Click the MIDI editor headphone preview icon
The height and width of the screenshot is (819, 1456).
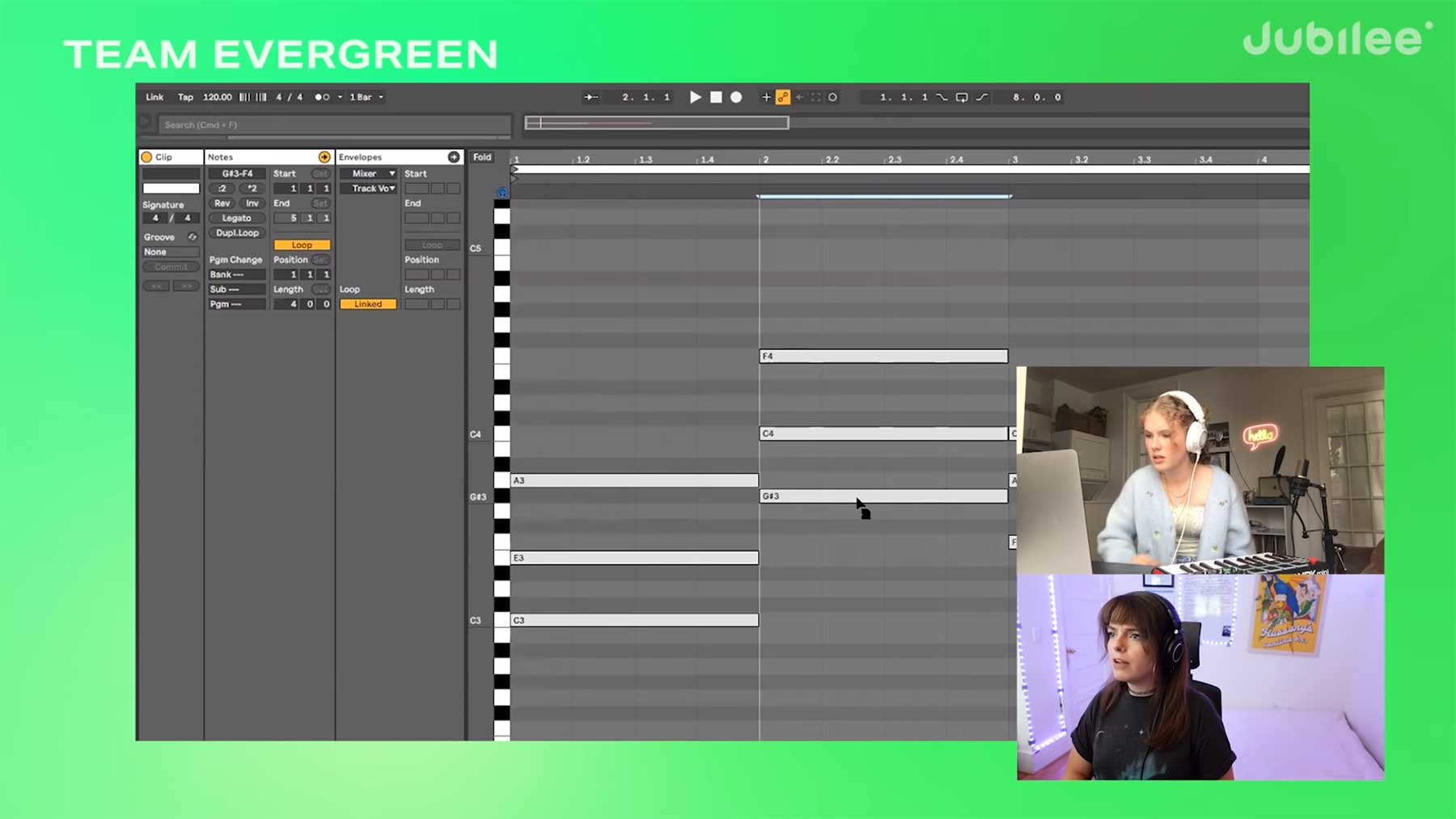(502, 192)
